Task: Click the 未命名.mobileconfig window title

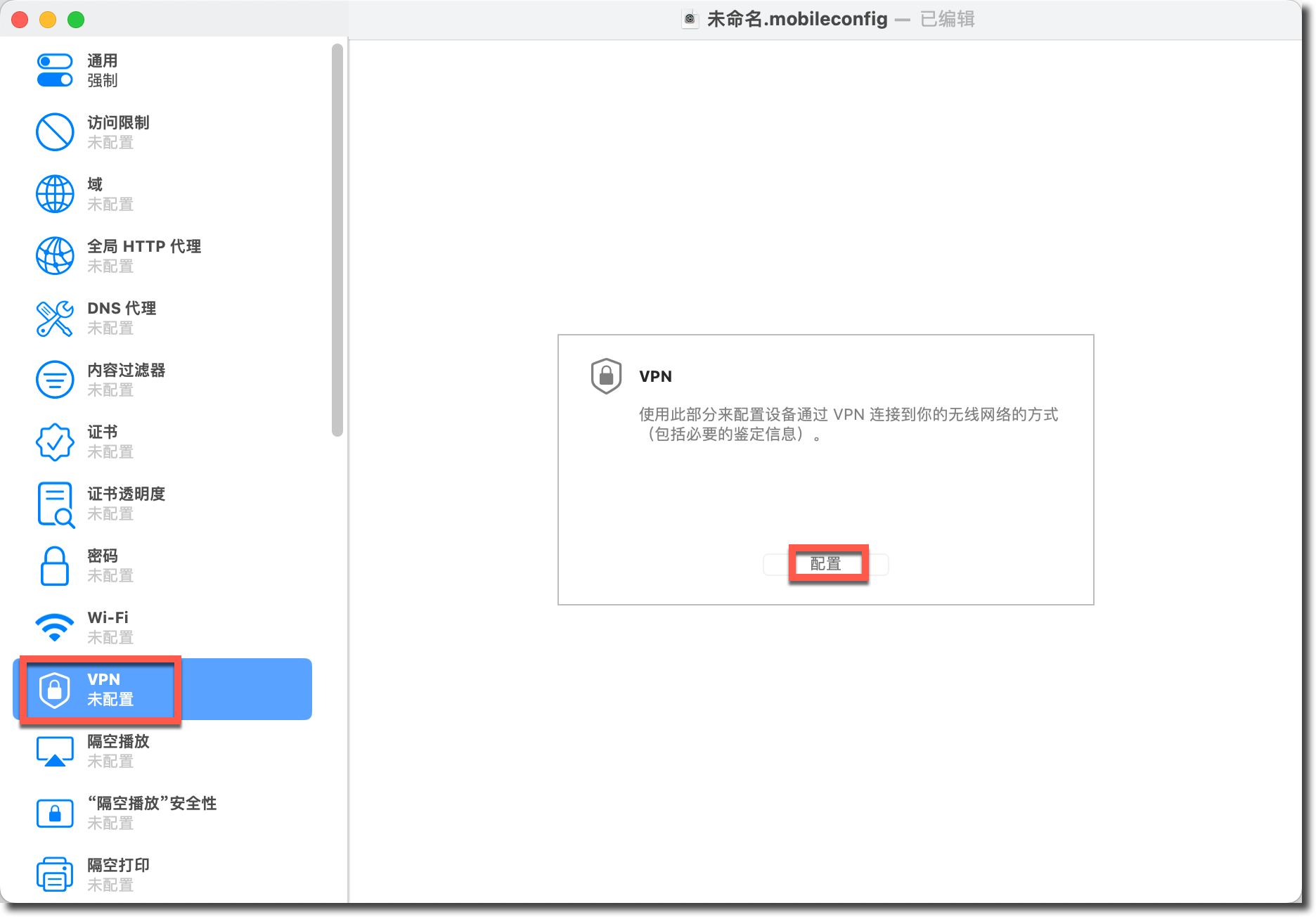Action: pos(797,19)
